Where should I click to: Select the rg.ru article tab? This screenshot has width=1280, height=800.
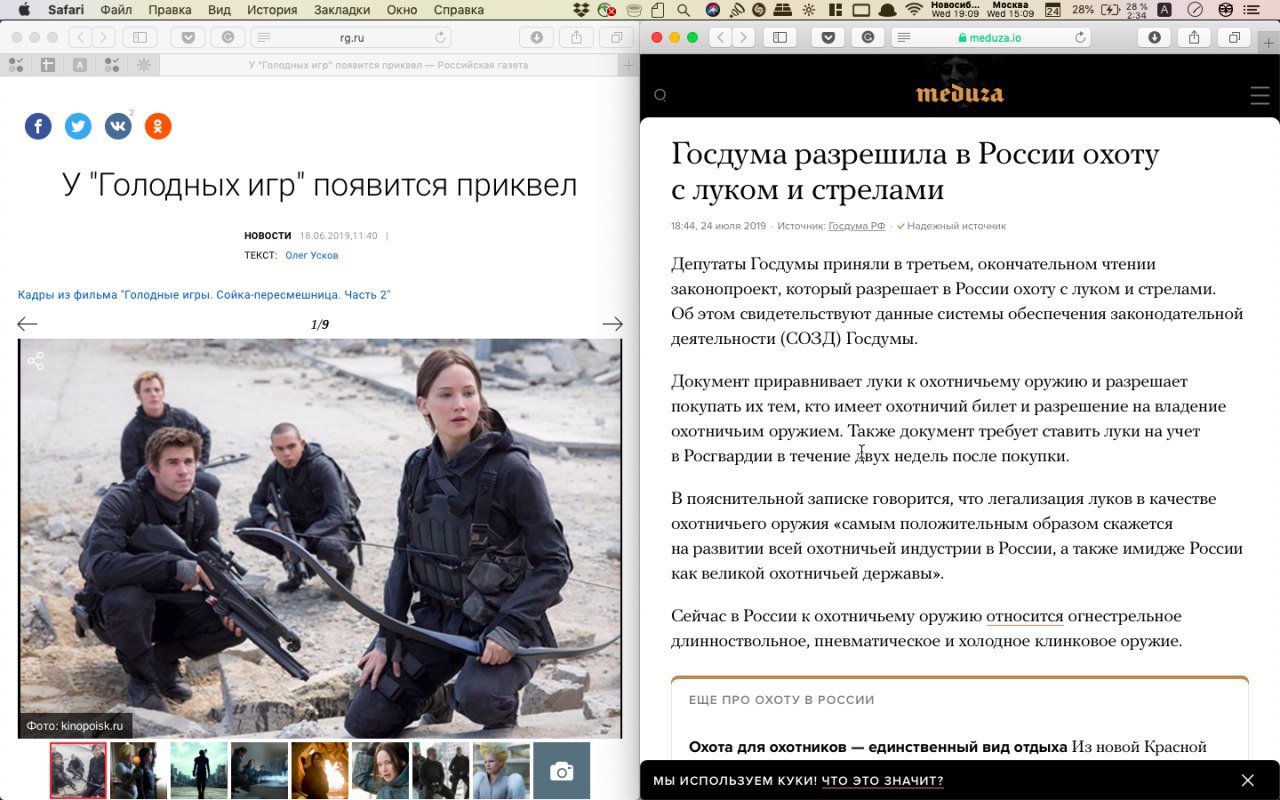388,65
